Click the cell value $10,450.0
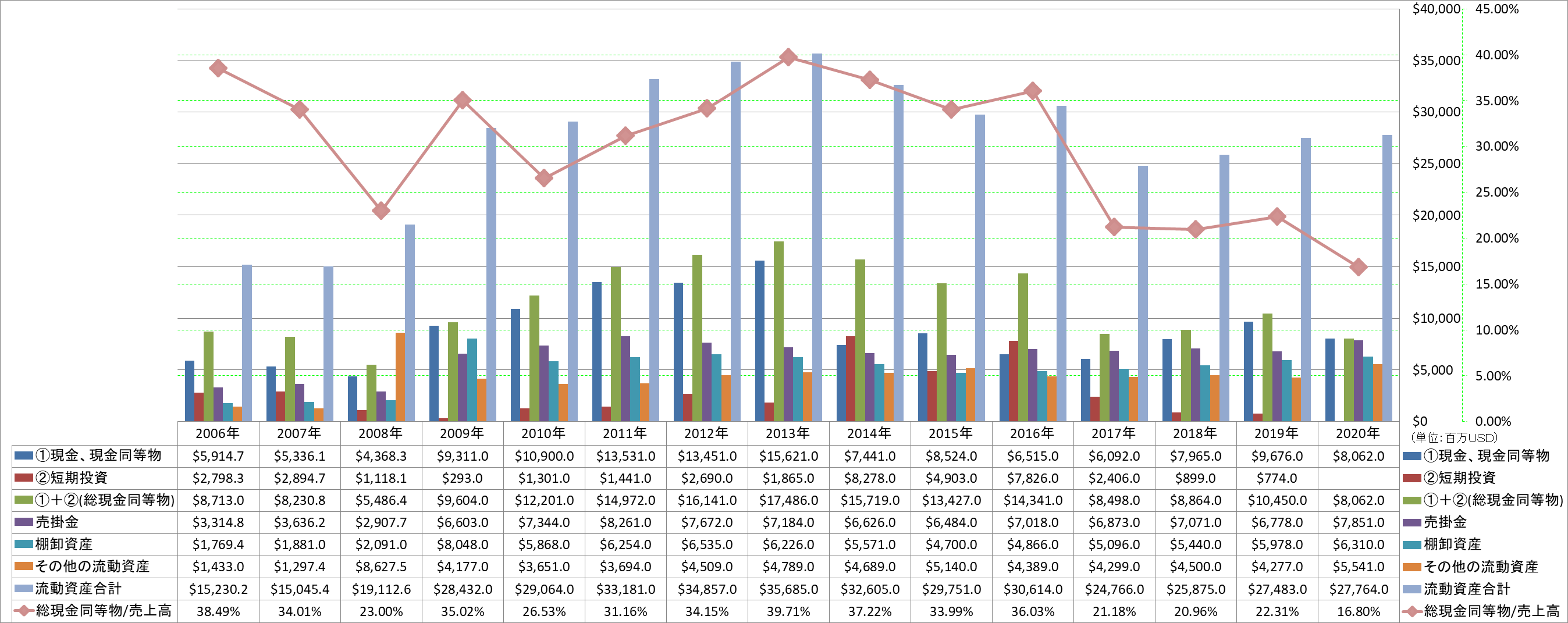This screenshot has height=623, width=1568. click(1277, 501)
